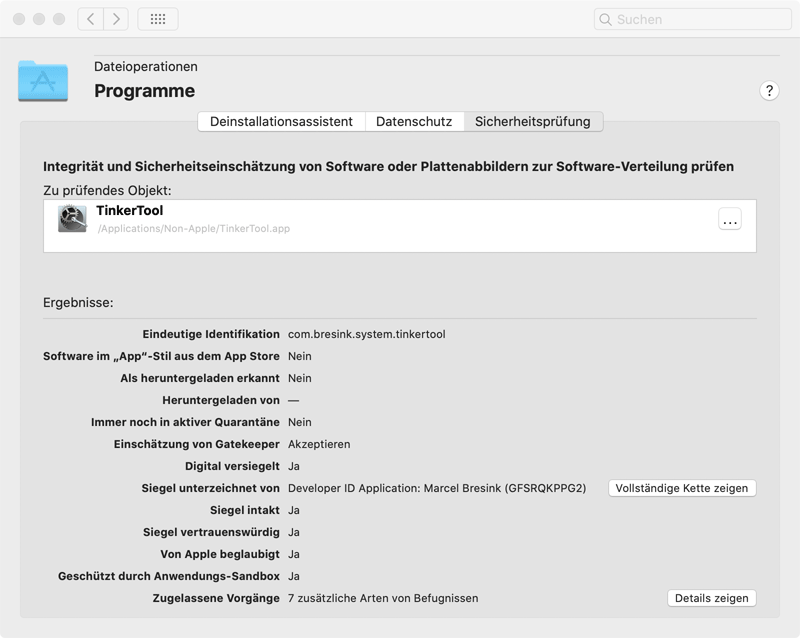Image resolution: width=800 pixels, height=638 pixels.
Task: Click 7 zusätzliche Arten von Befugnissen
Action: (383, 598)
